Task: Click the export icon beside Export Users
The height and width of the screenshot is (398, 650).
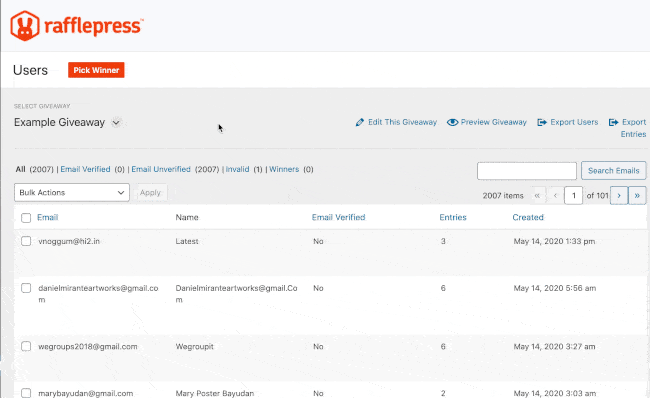Action: pos(542,122)
